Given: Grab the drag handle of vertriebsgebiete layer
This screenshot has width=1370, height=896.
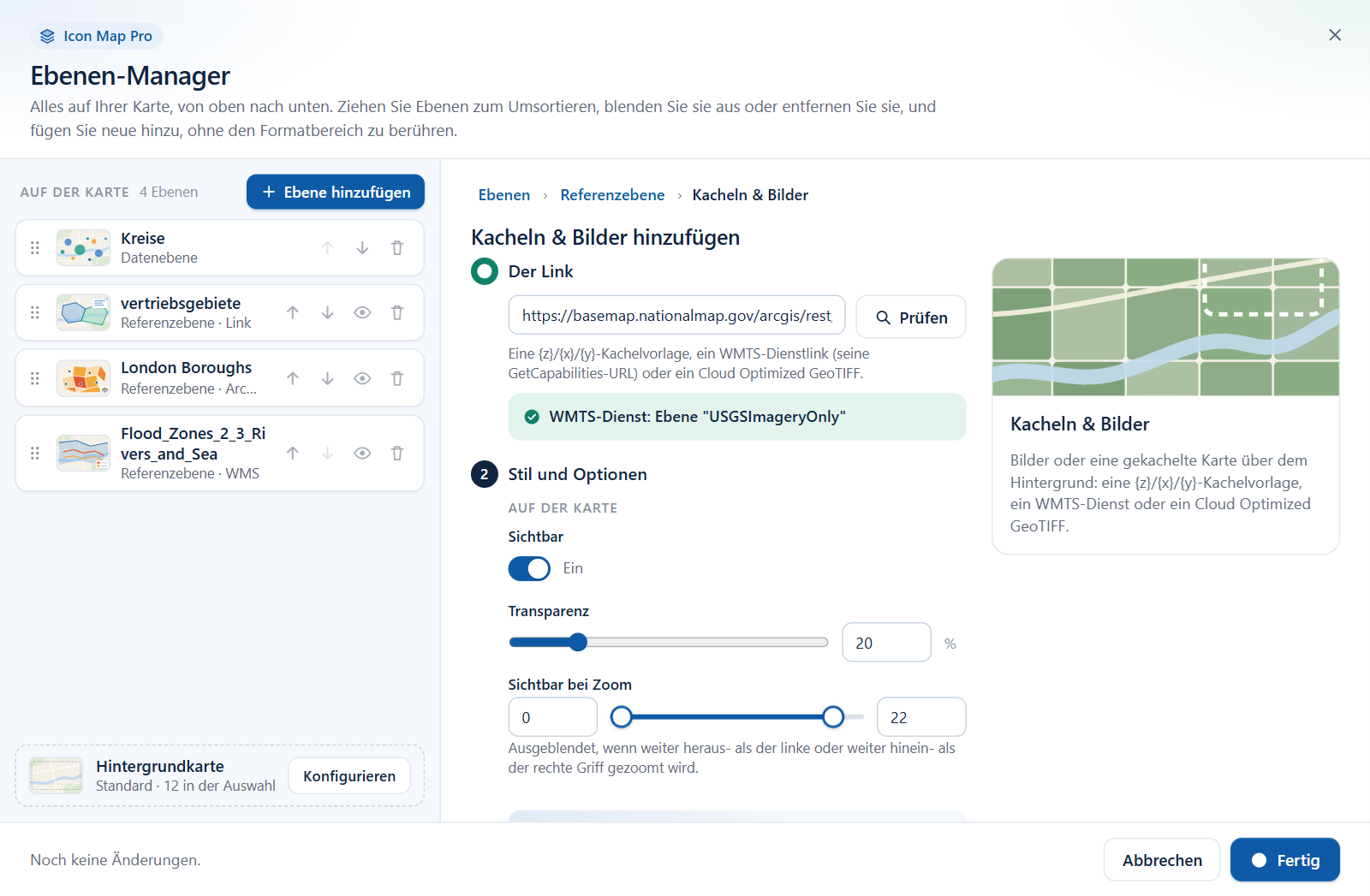Looking at the screenshot, I should [35, 312].
